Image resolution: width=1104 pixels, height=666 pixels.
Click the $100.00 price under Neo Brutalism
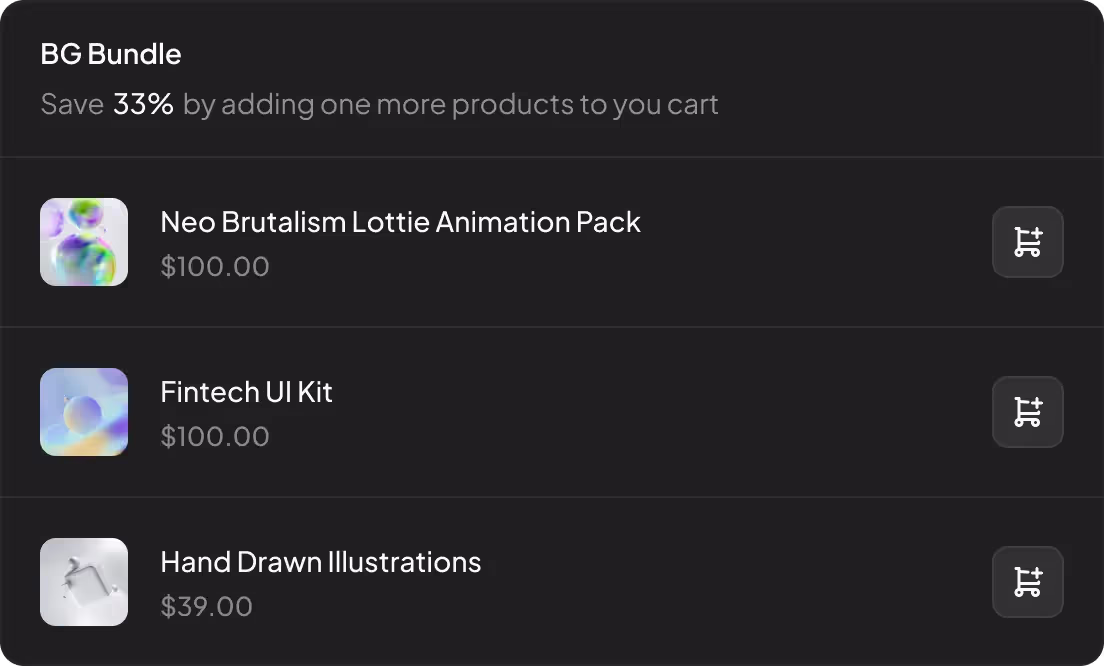(x=215, y=267)
